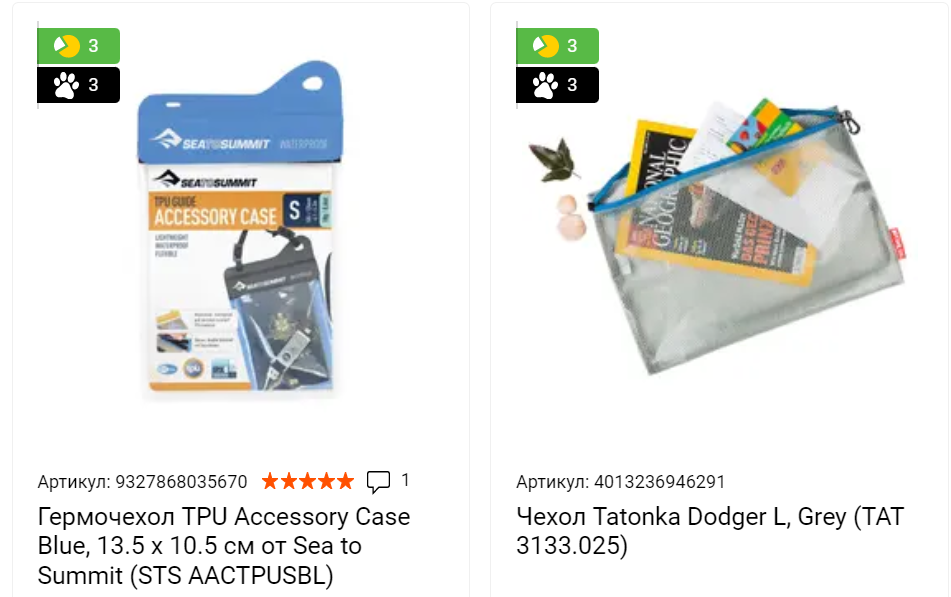
Task: Click the Sea to Summit accessory case photo
Action: [241, 229]
